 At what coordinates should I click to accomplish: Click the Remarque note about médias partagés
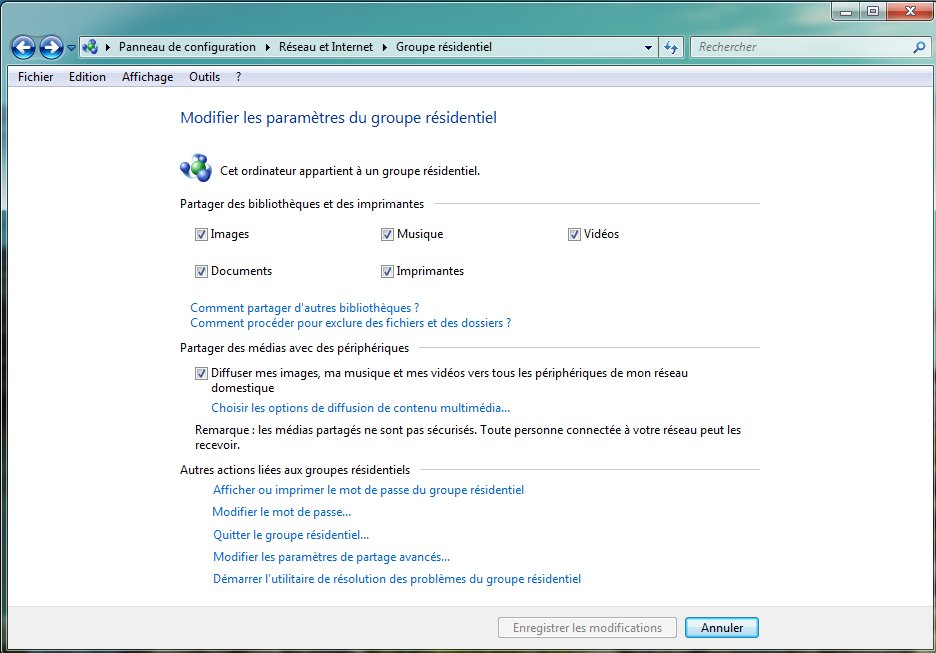[x=468, y=438]
